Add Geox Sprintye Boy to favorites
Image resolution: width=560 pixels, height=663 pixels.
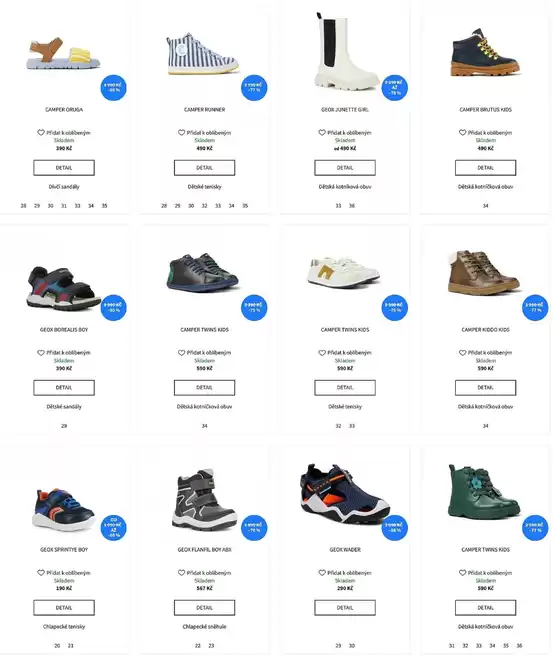[41, 573]
